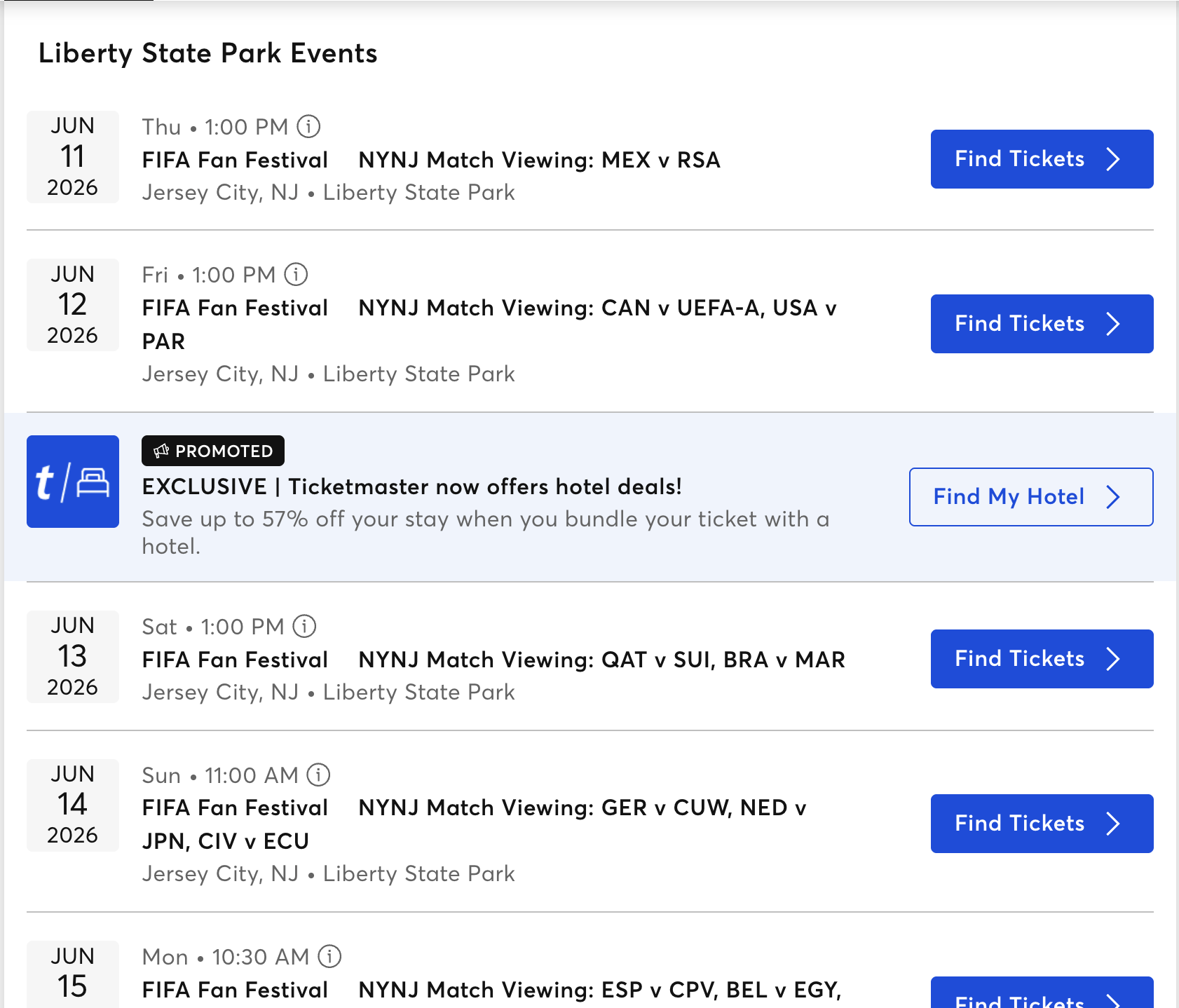Screen dimensions: 1179x1008
Task: Click Find Tickets for CAN v UEFA-A match
Action: tap(1041, 323)
